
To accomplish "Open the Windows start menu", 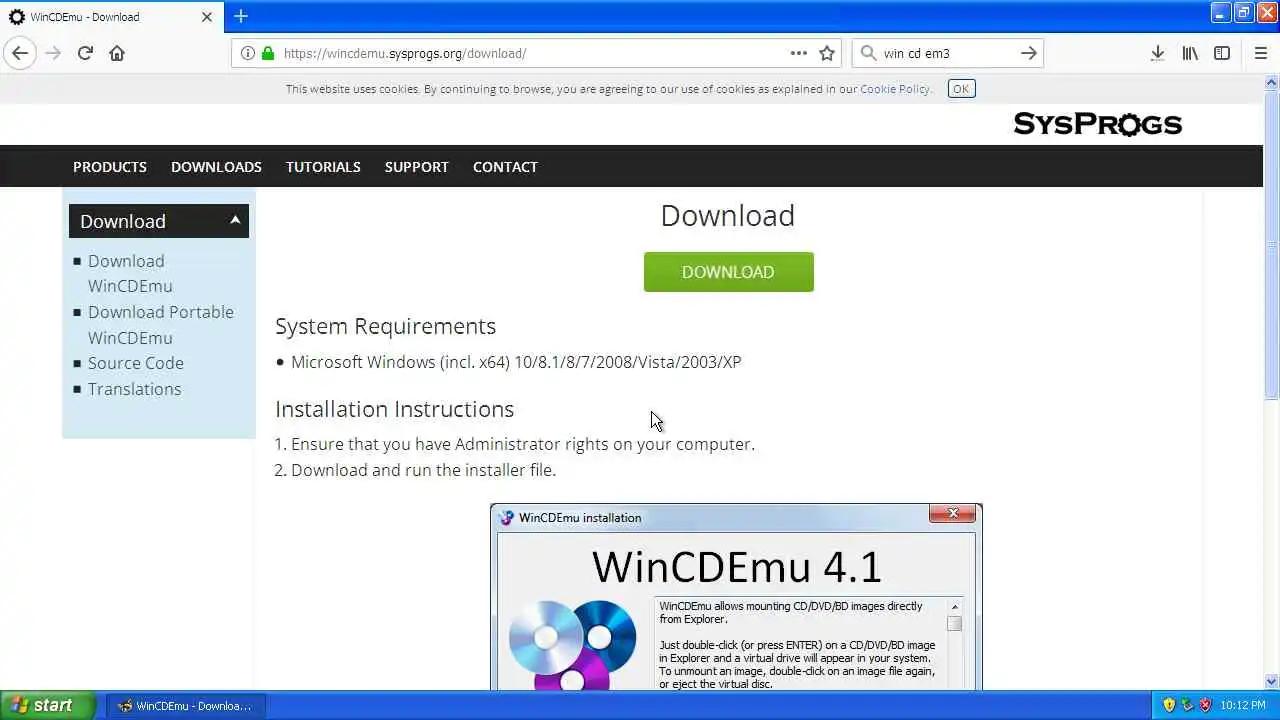I will [47, 705].
